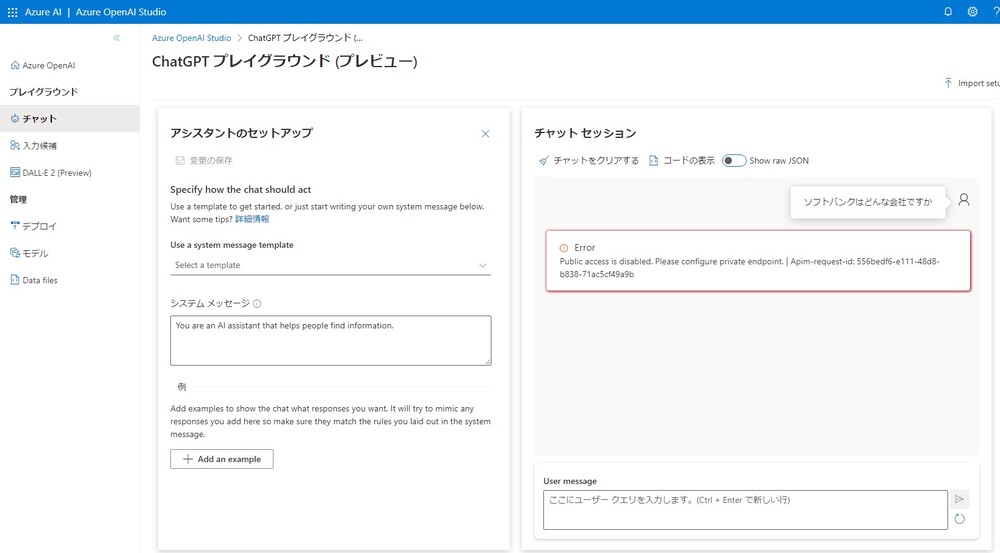The image size is (1000, 553).
Task: Click the notifications bell icon
Action: click(948, 12)
